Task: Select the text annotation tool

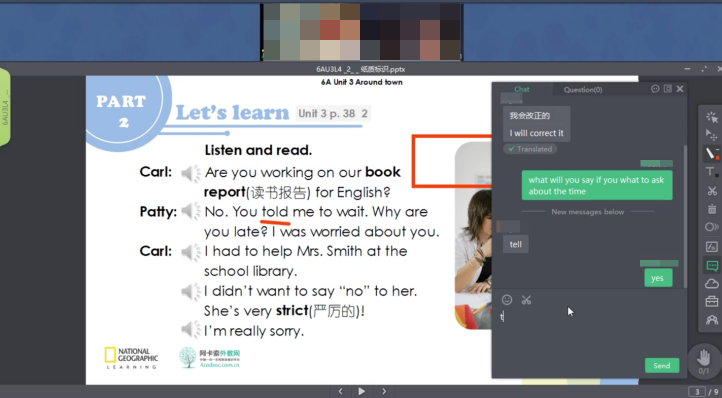Action: (x=711, y=172)
